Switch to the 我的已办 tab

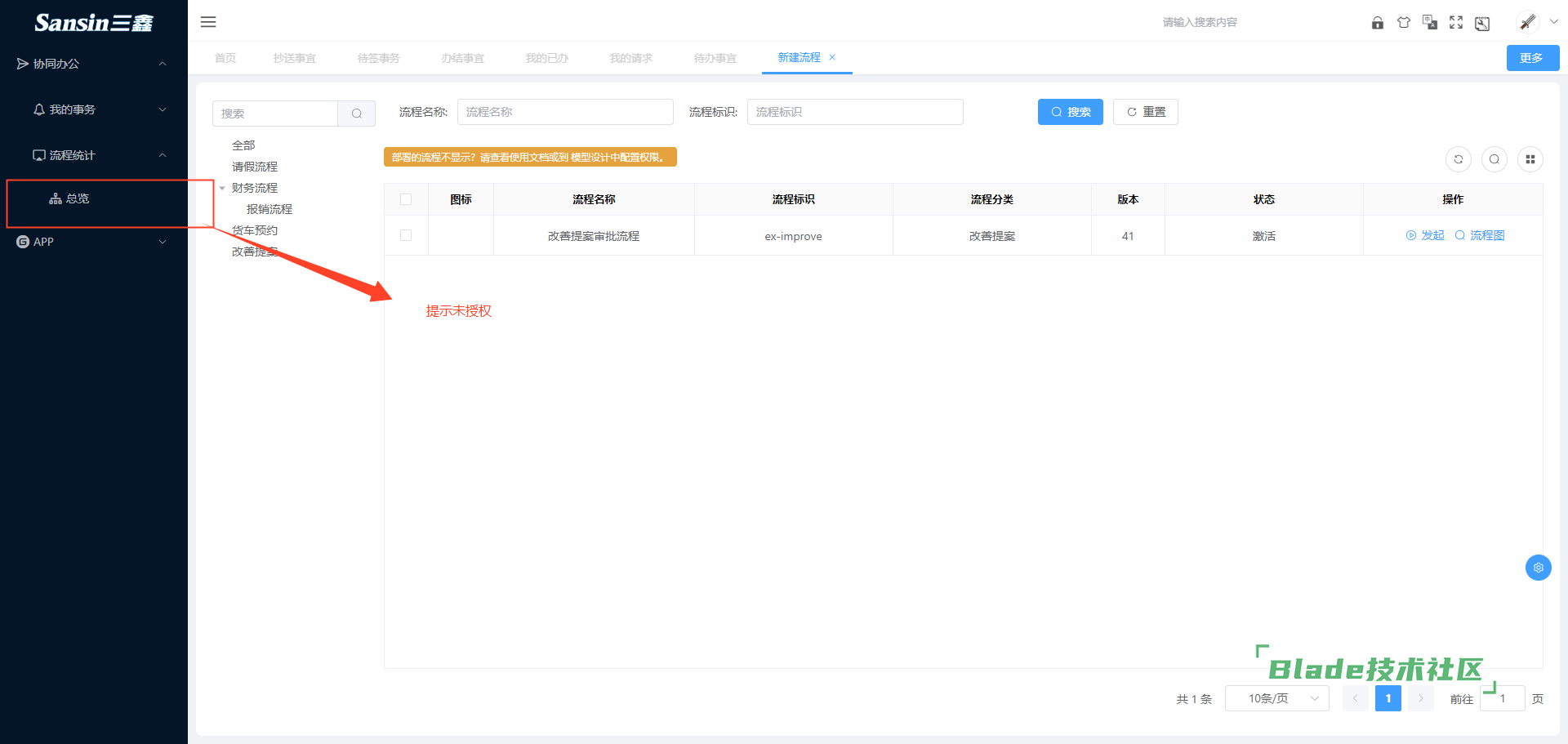click(x=547, y=58)
